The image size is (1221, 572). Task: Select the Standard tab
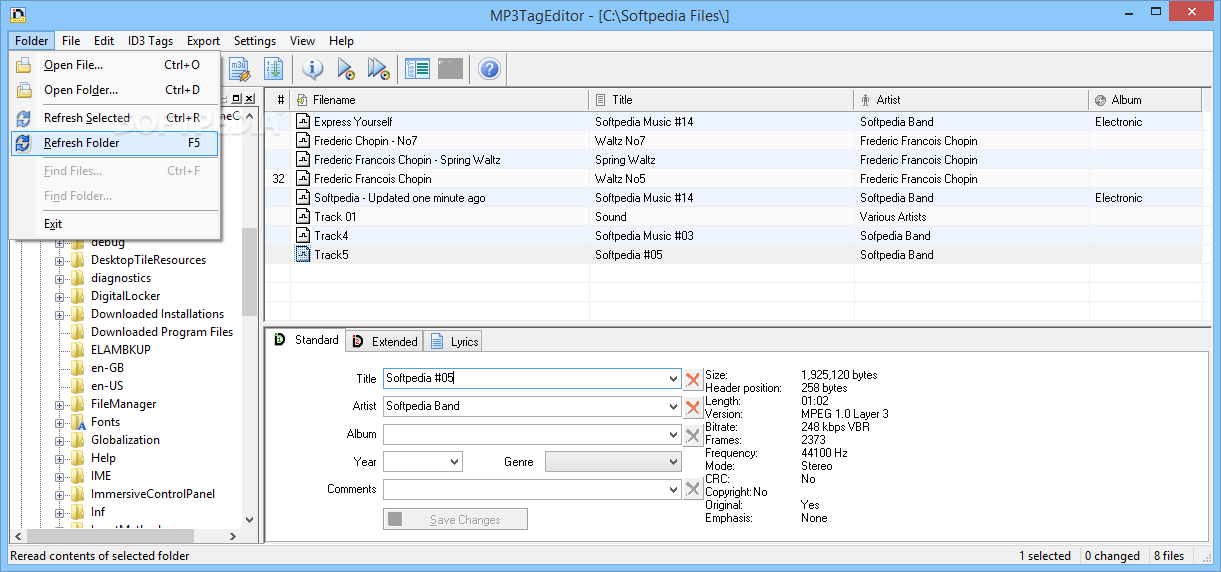tap(306, 340)
